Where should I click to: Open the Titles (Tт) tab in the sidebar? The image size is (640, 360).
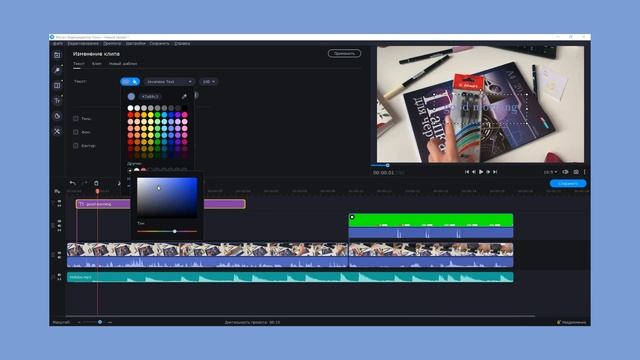(x=57, y=100)
